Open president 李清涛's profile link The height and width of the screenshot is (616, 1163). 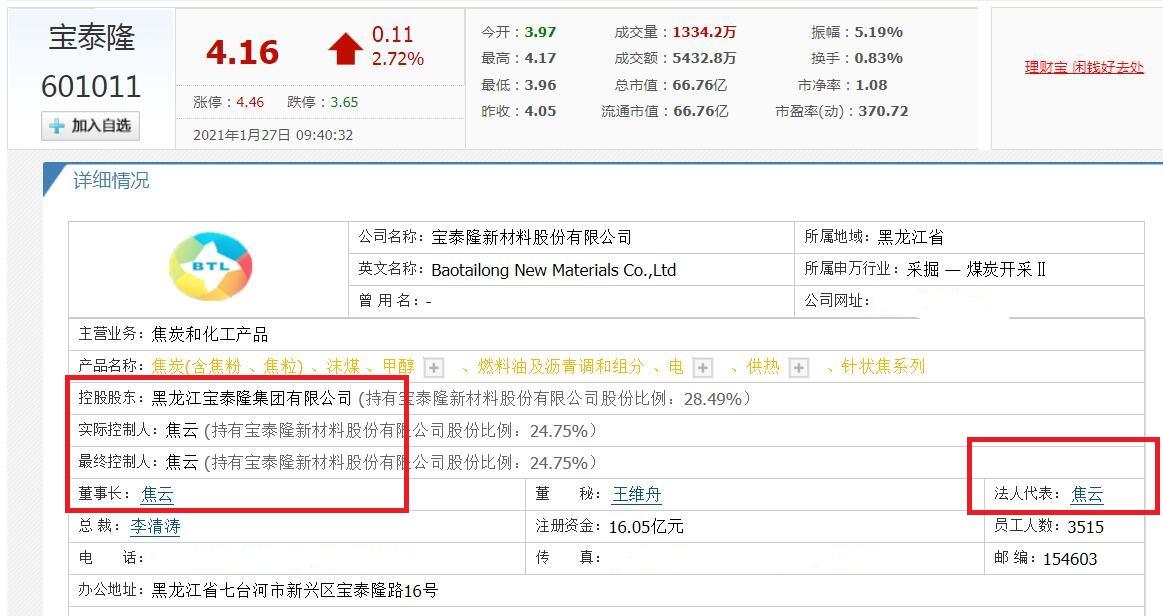(x=155, y=526)
